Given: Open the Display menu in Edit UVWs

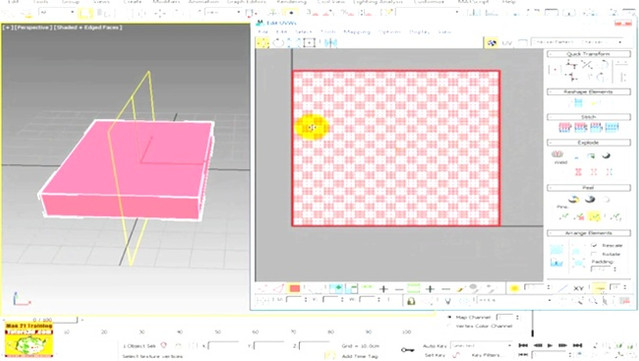Looking at the screenshot, I should 419,32.
